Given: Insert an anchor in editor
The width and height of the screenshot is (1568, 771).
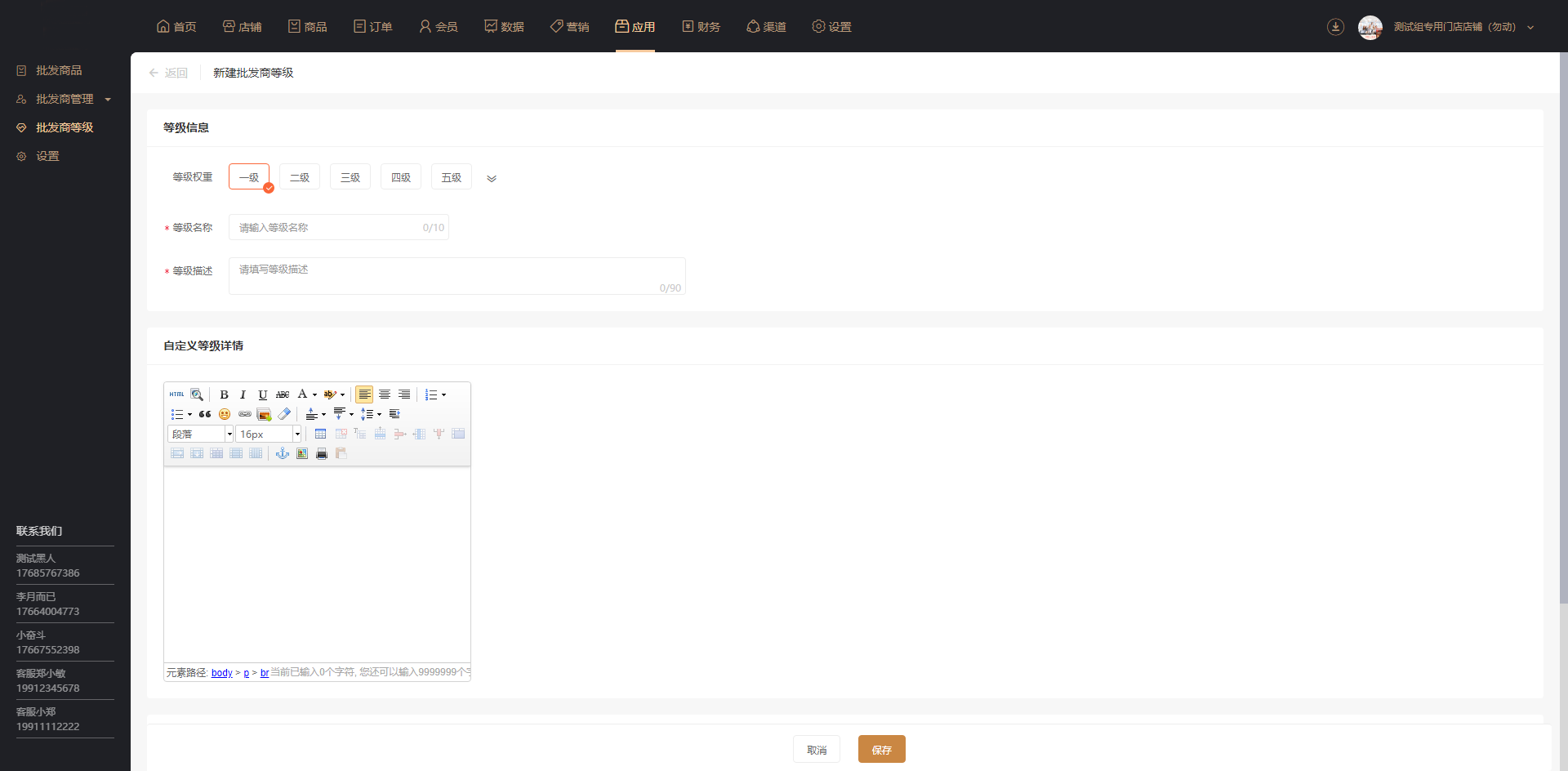Looking at the screenshot, I should [x=283, y=453].
